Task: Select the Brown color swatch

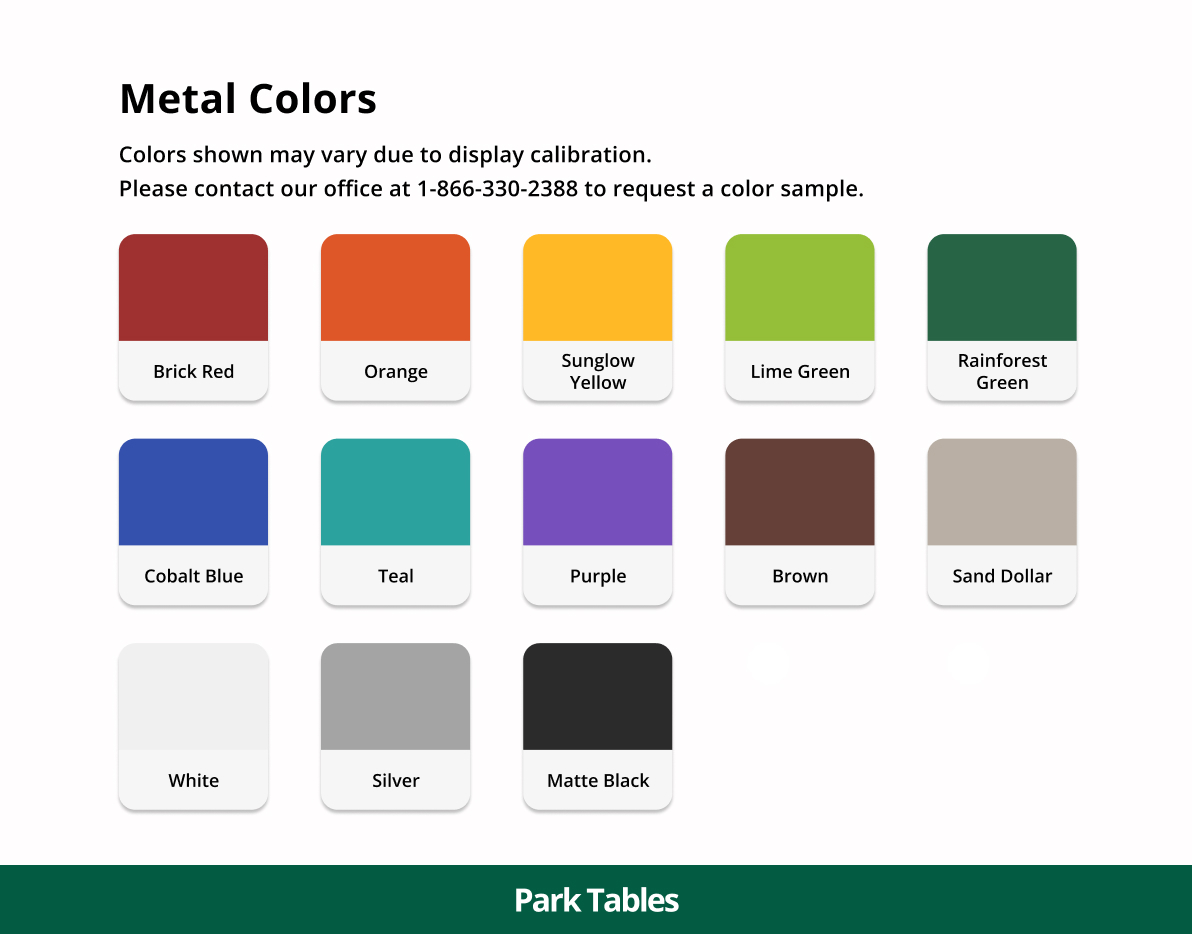Action: point(799,492)
